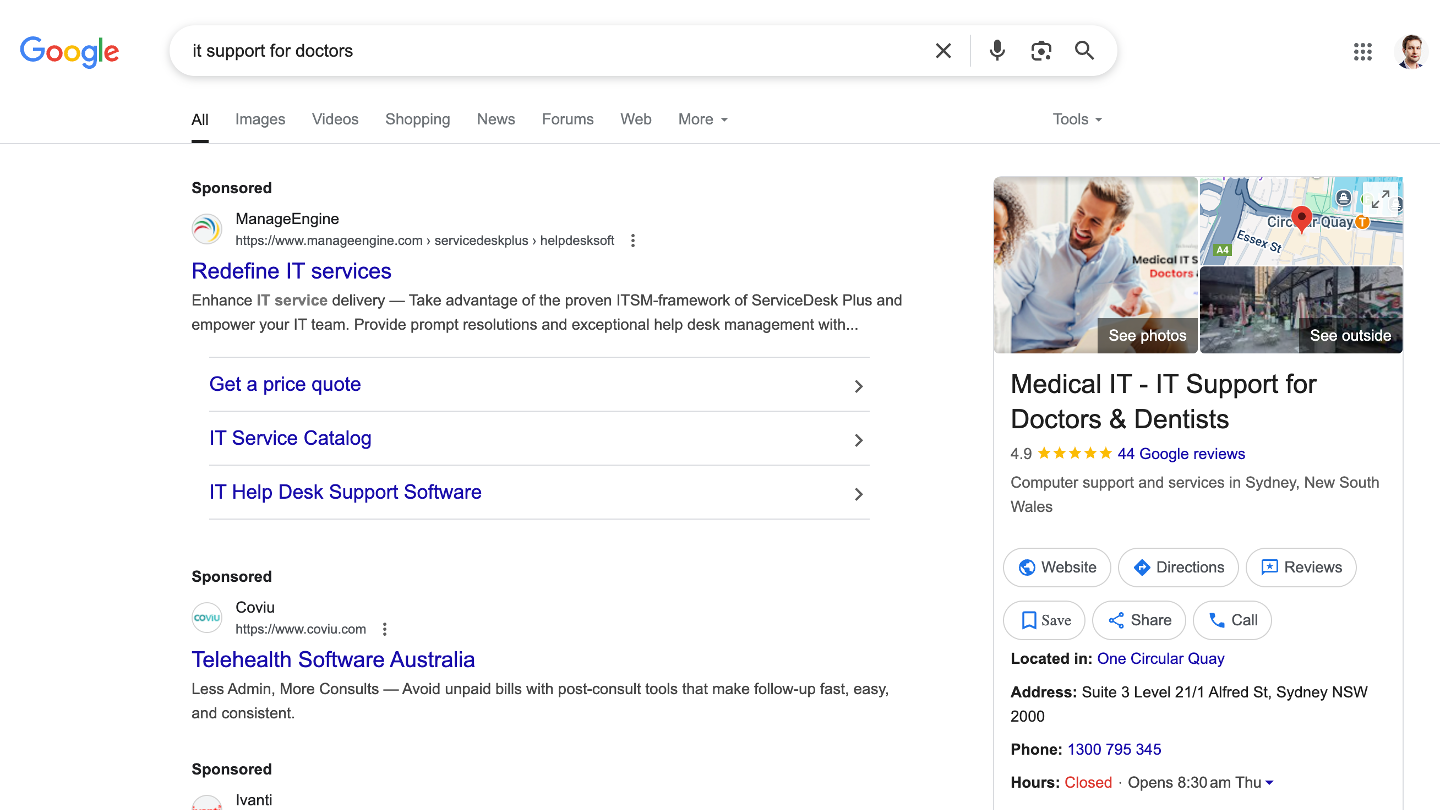Open 'IT Help Desk Support Software' sitelink
The height and width of the screenshot is (810, 1440).
(345, 493)
